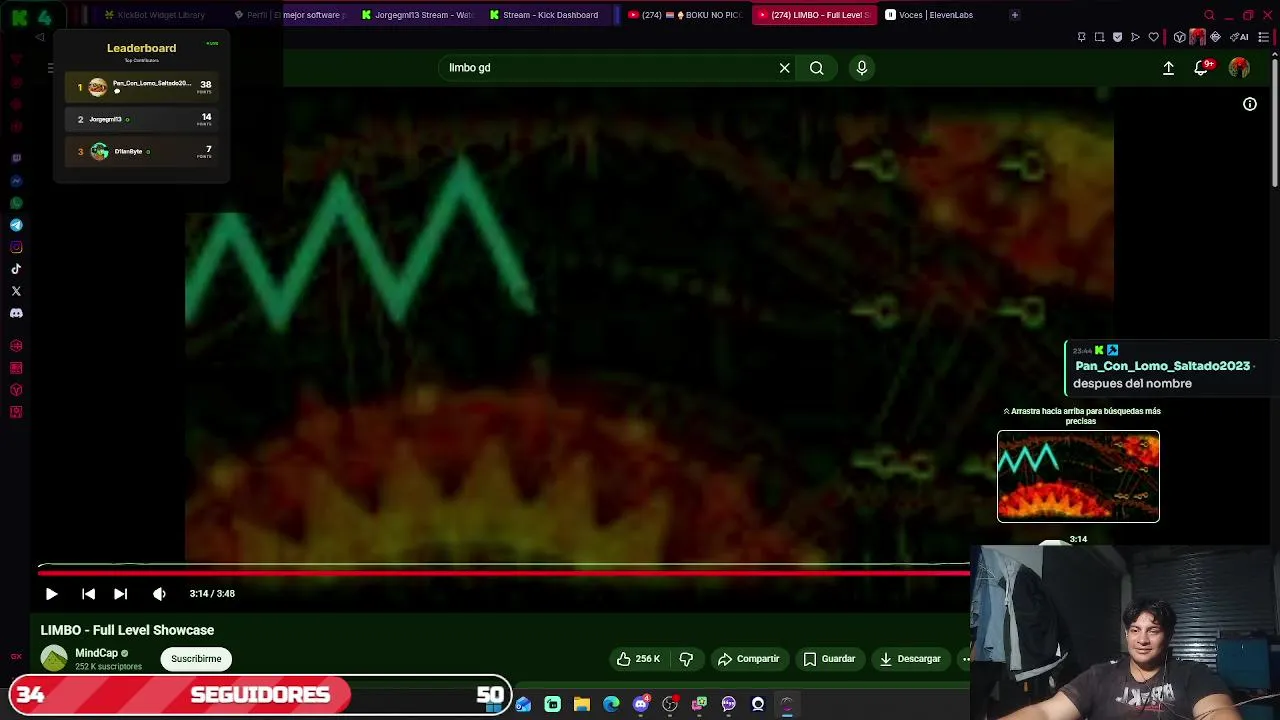This screenshot has width=1280, height=720.
Task: Click the heart bookmark icon in toolbar
Action: [x=1153, y=37]
